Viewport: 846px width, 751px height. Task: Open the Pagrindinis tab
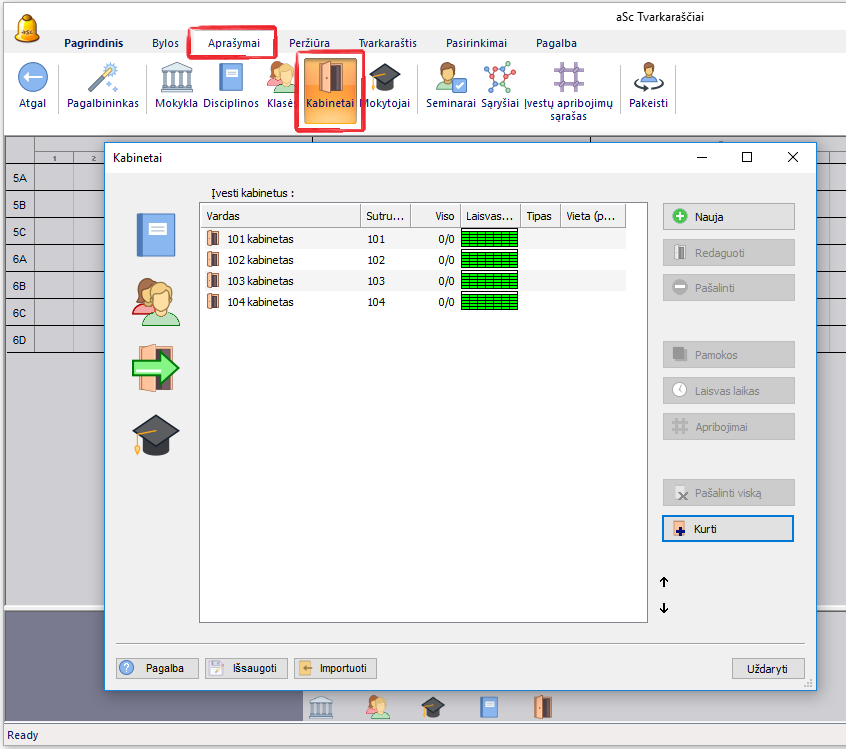pyautogui.click(x=93, y=43)
